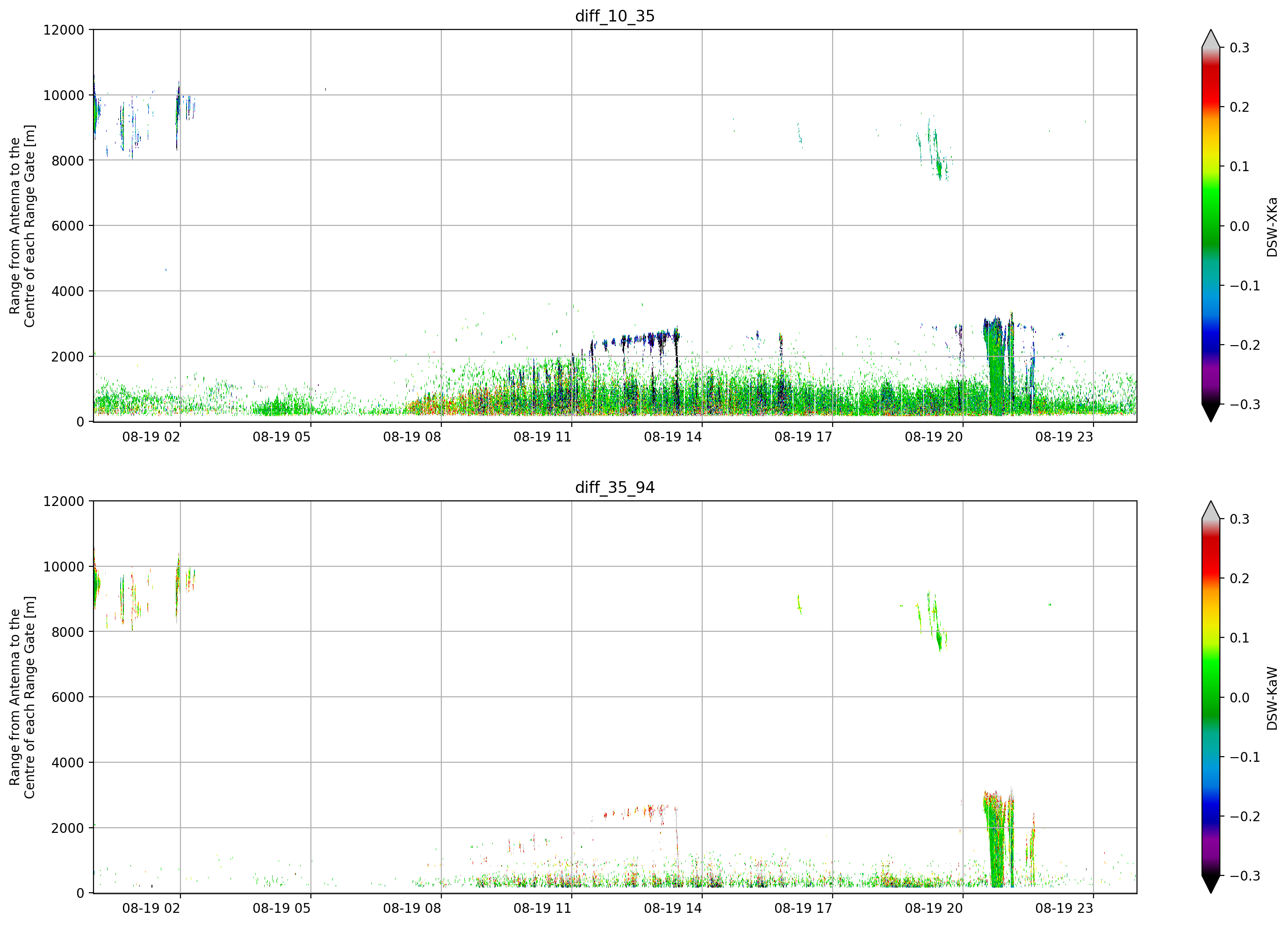Select '08-19 14' tick under diff_10_35 plot
The width and height of the screenshot is (1288, 925).
coord(673,437)
